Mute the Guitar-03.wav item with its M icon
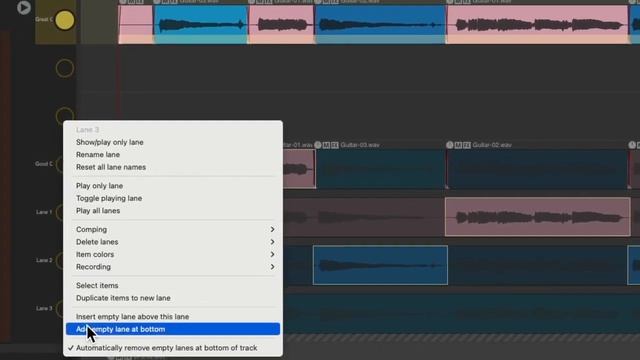 pyautogui.click(x=326, y=145)
